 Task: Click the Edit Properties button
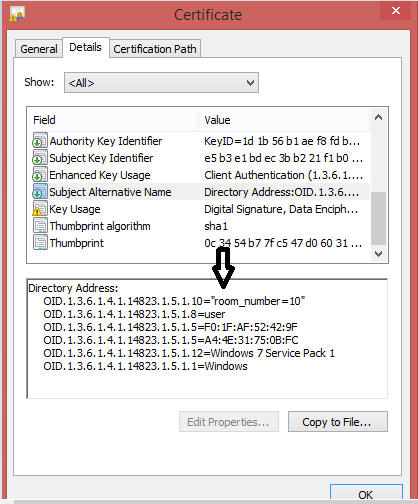pyautogui.click(x=229, y=422)
